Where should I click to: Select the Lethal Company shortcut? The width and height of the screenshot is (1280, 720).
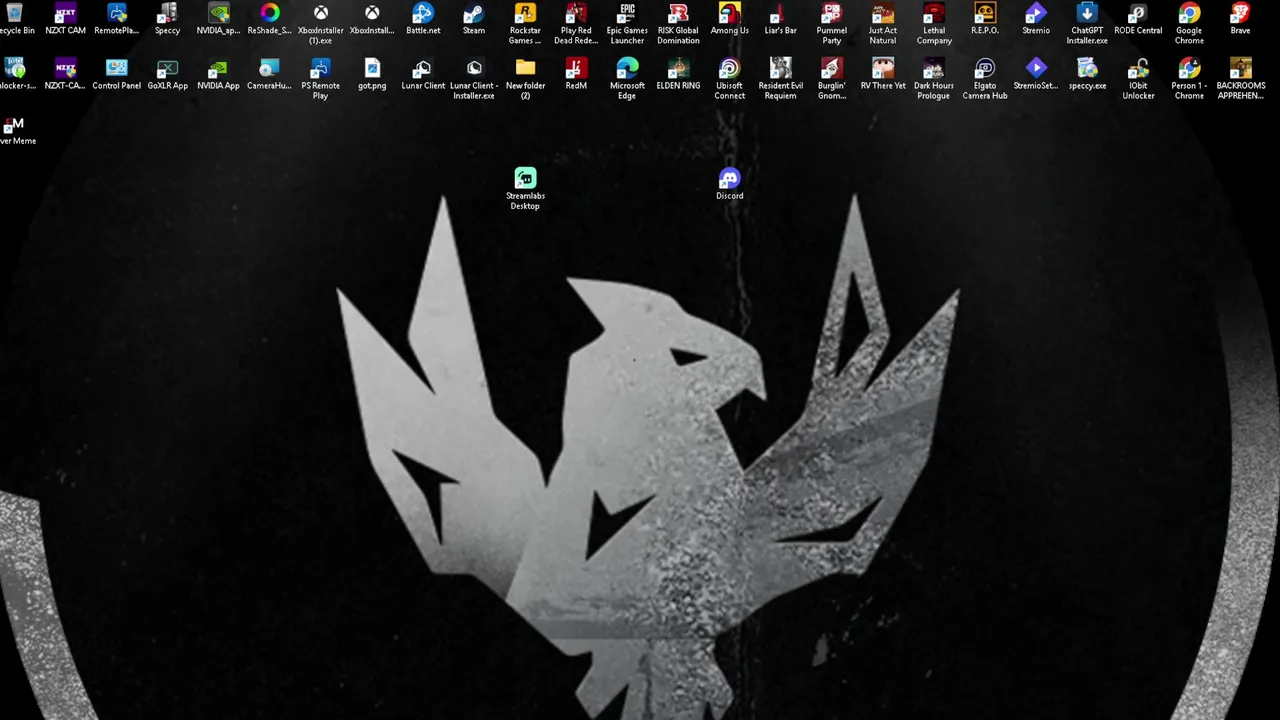(x=934, y=13)
